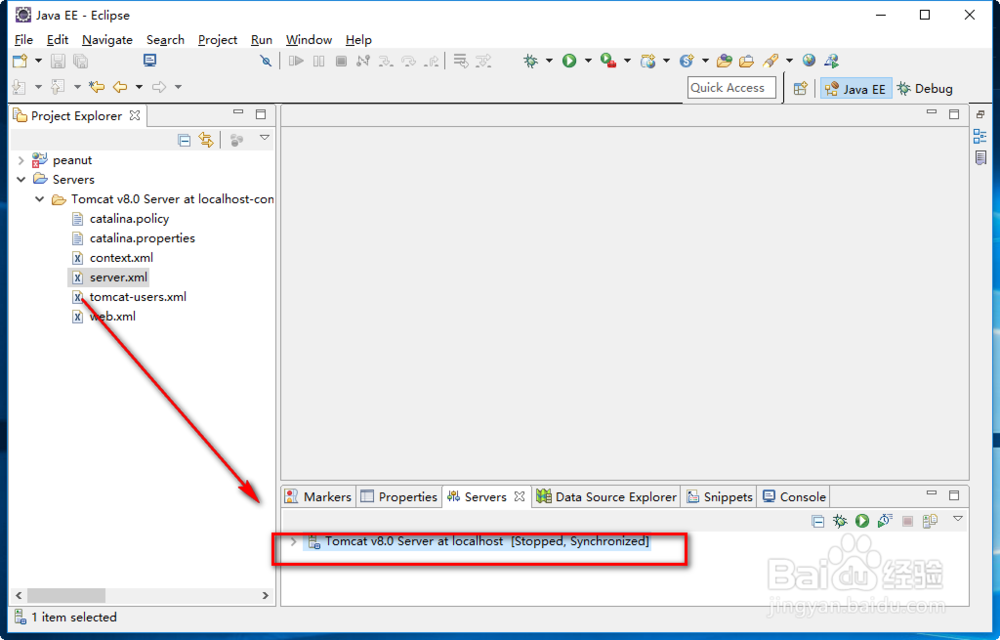Open the Run configurations dropdown arrow
This screenshot has width=1000, height=640.
(x=588, y=61)
